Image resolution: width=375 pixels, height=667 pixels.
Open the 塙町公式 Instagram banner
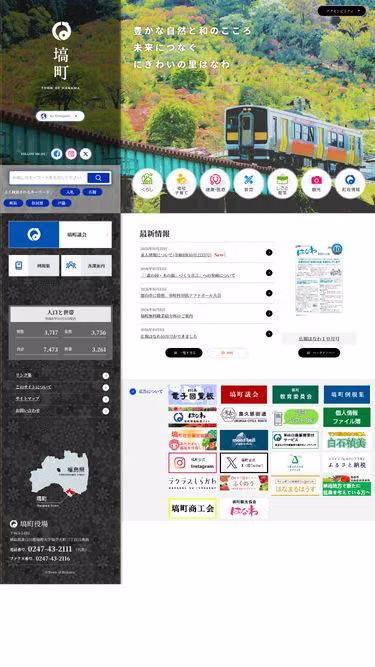(193, 463)
